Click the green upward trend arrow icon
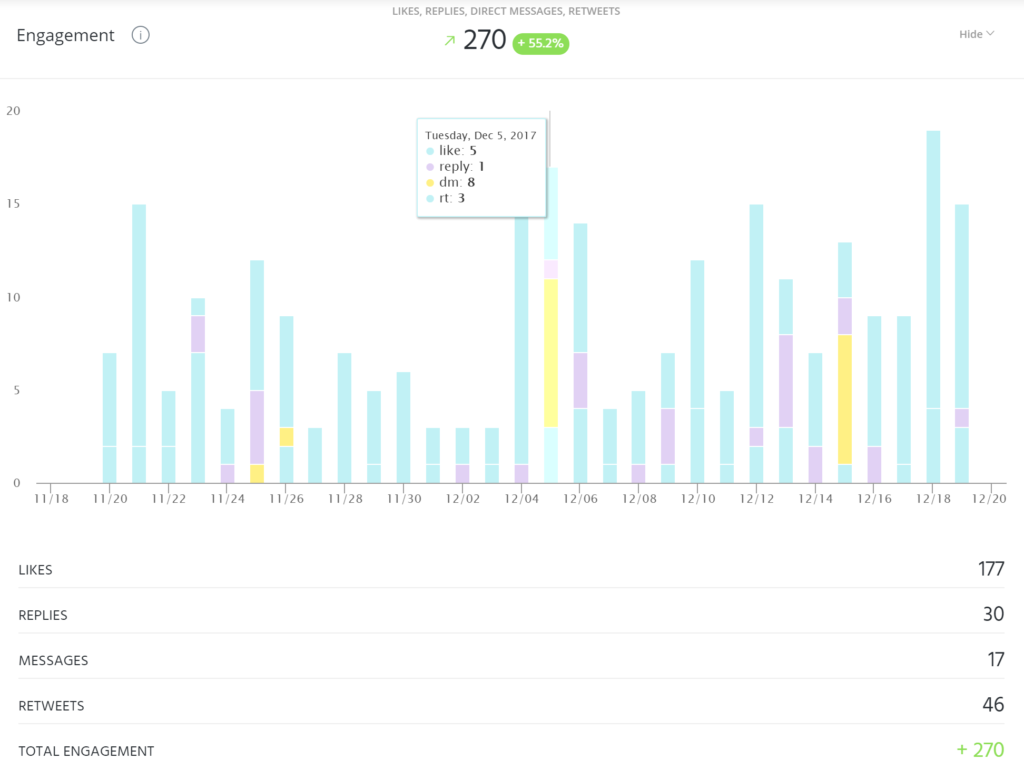Screen dimensions: 1024x779 pyautogui.click(x=449, y=41)
